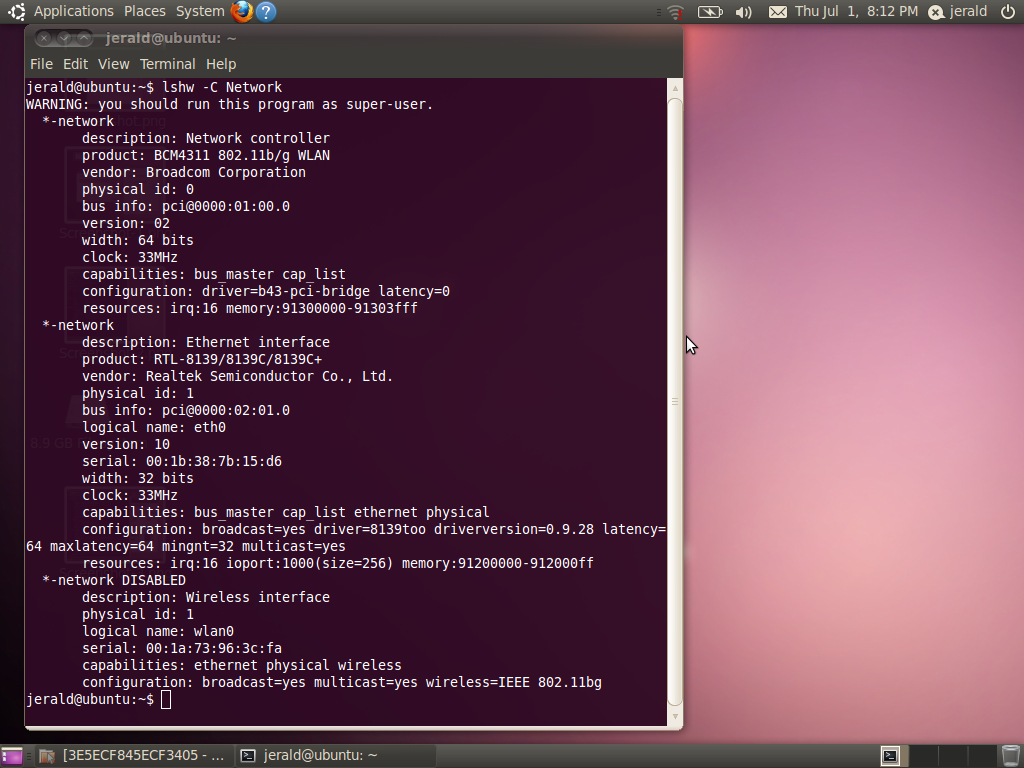Image resolution: width=1024 pixels, height=768 pixels.
Task: Open the battery status indicator
Action: [x=710, y=12]
